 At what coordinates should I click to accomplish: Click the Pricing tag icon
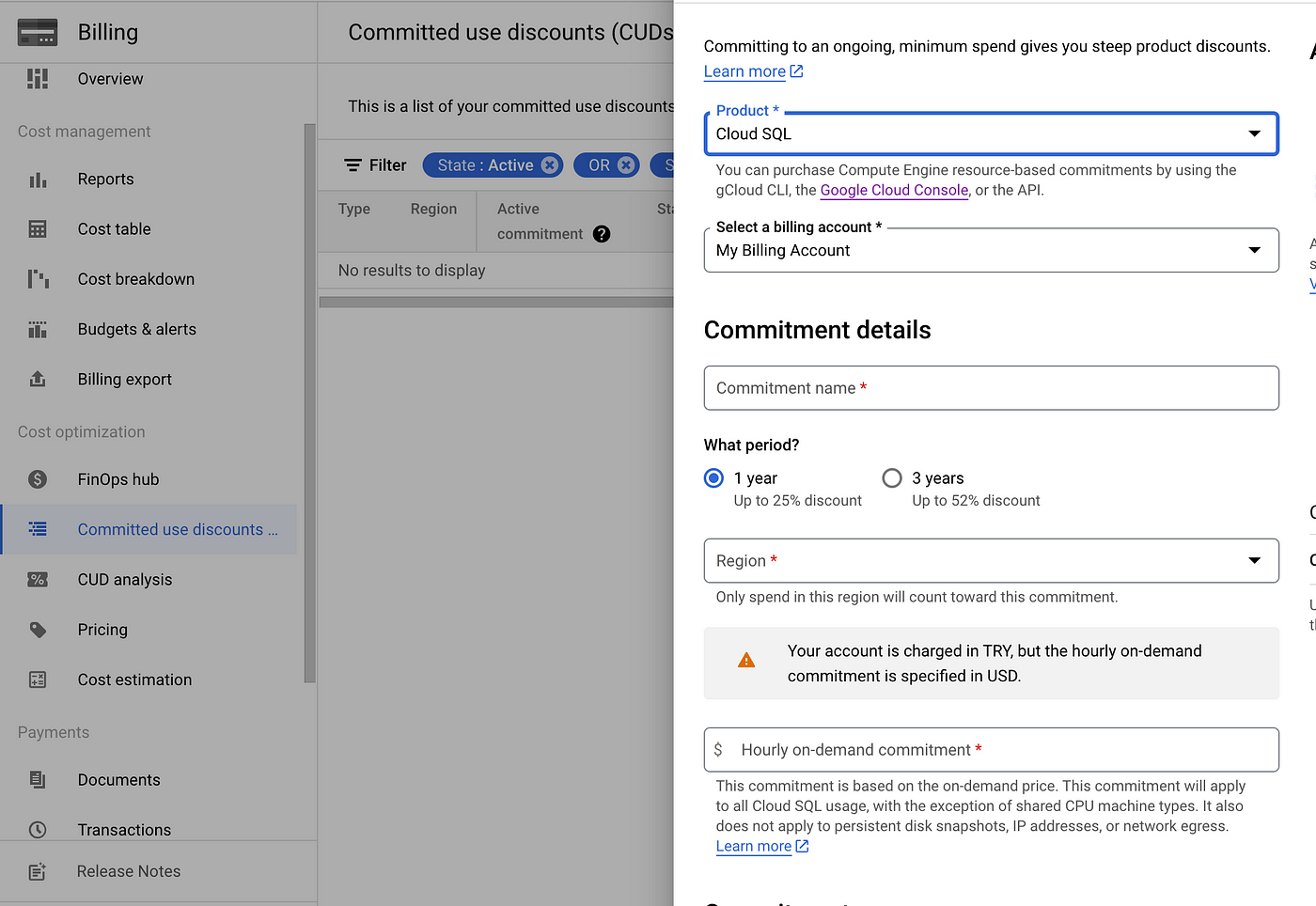[38, 630]
